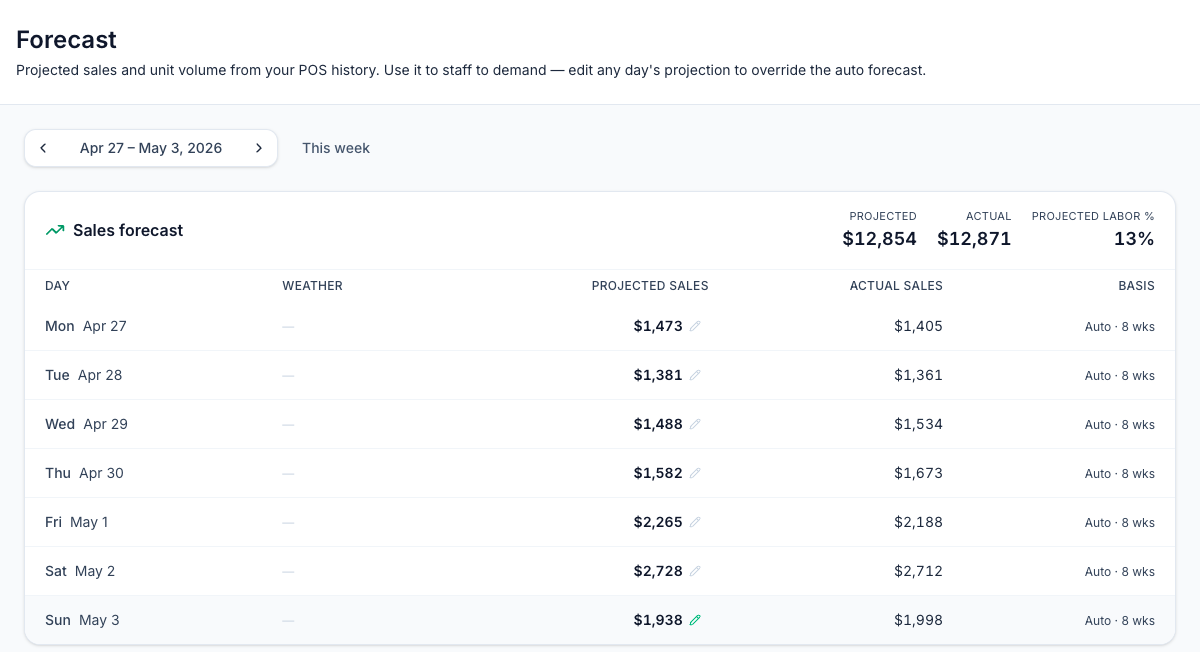Click the PROJECTED SALES column header

(650, 286)
